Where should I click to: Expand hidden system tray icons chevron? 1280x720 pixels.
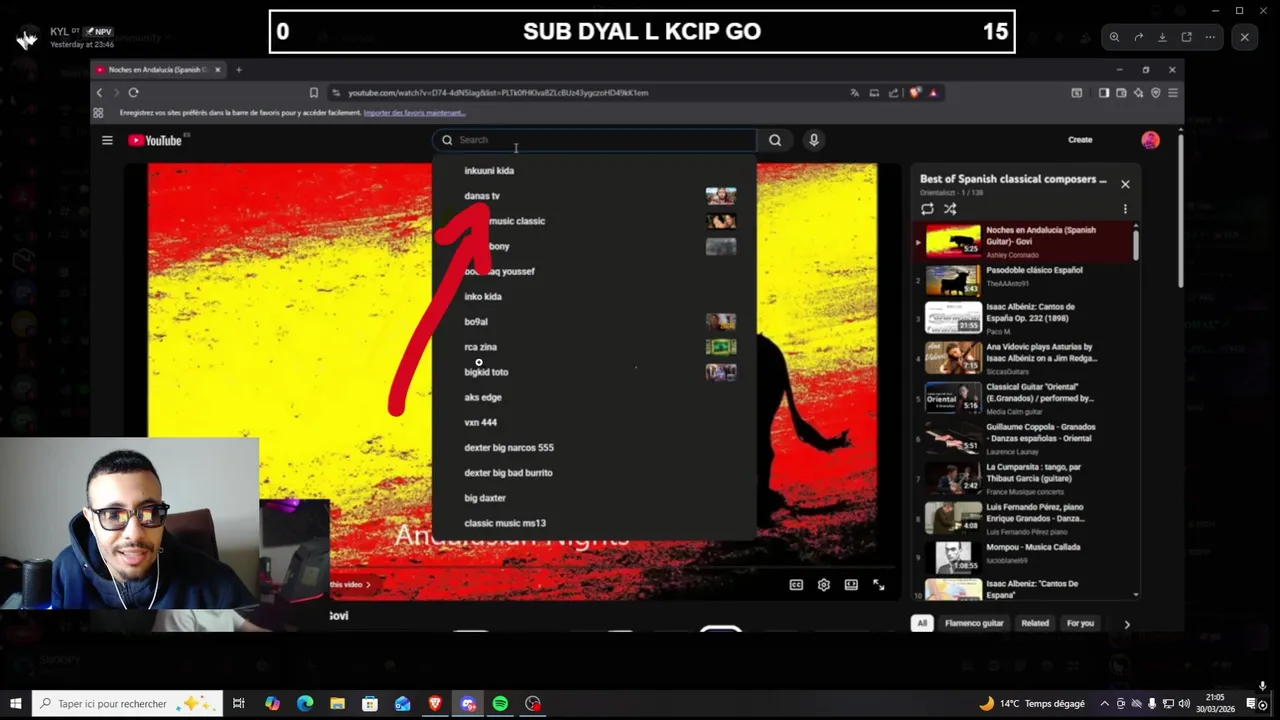1104,703
